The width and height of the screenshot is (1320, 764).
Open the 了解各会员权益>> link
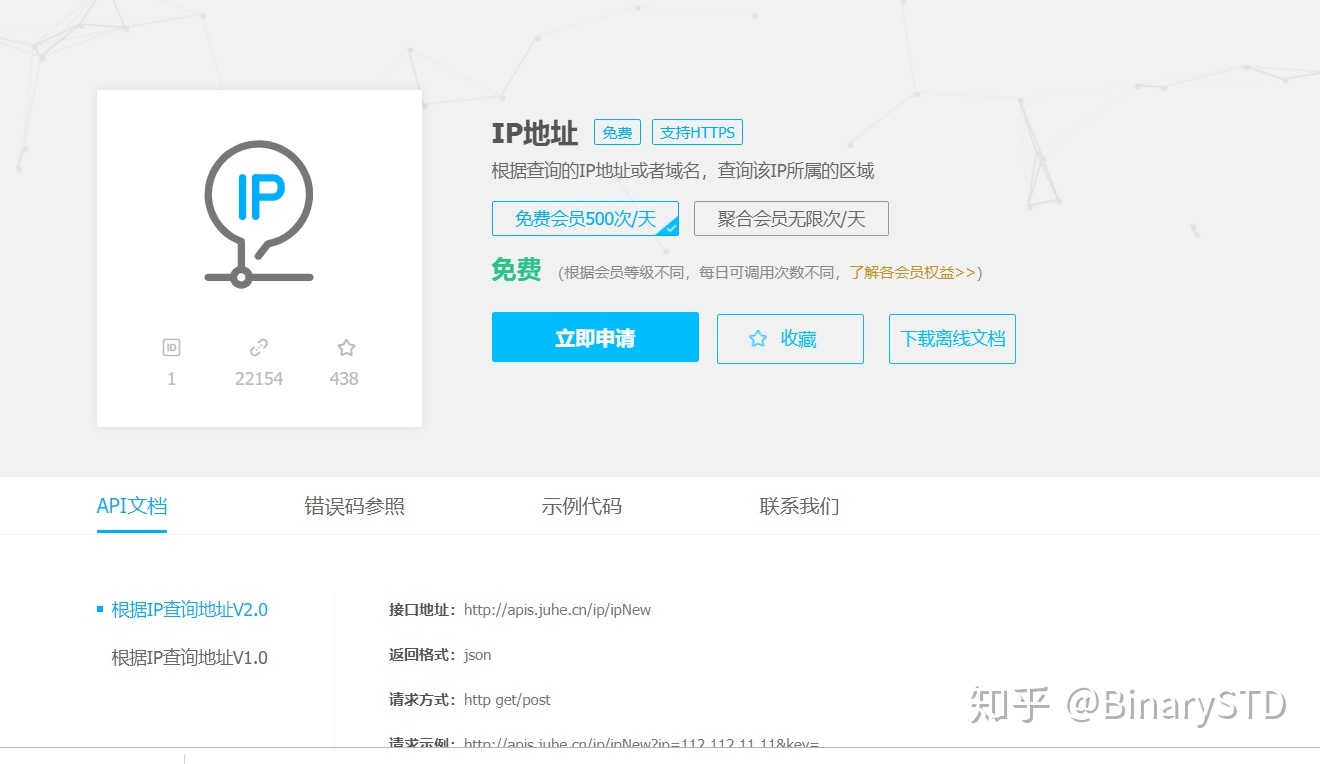pyautogui.click(x=913, y=271)
